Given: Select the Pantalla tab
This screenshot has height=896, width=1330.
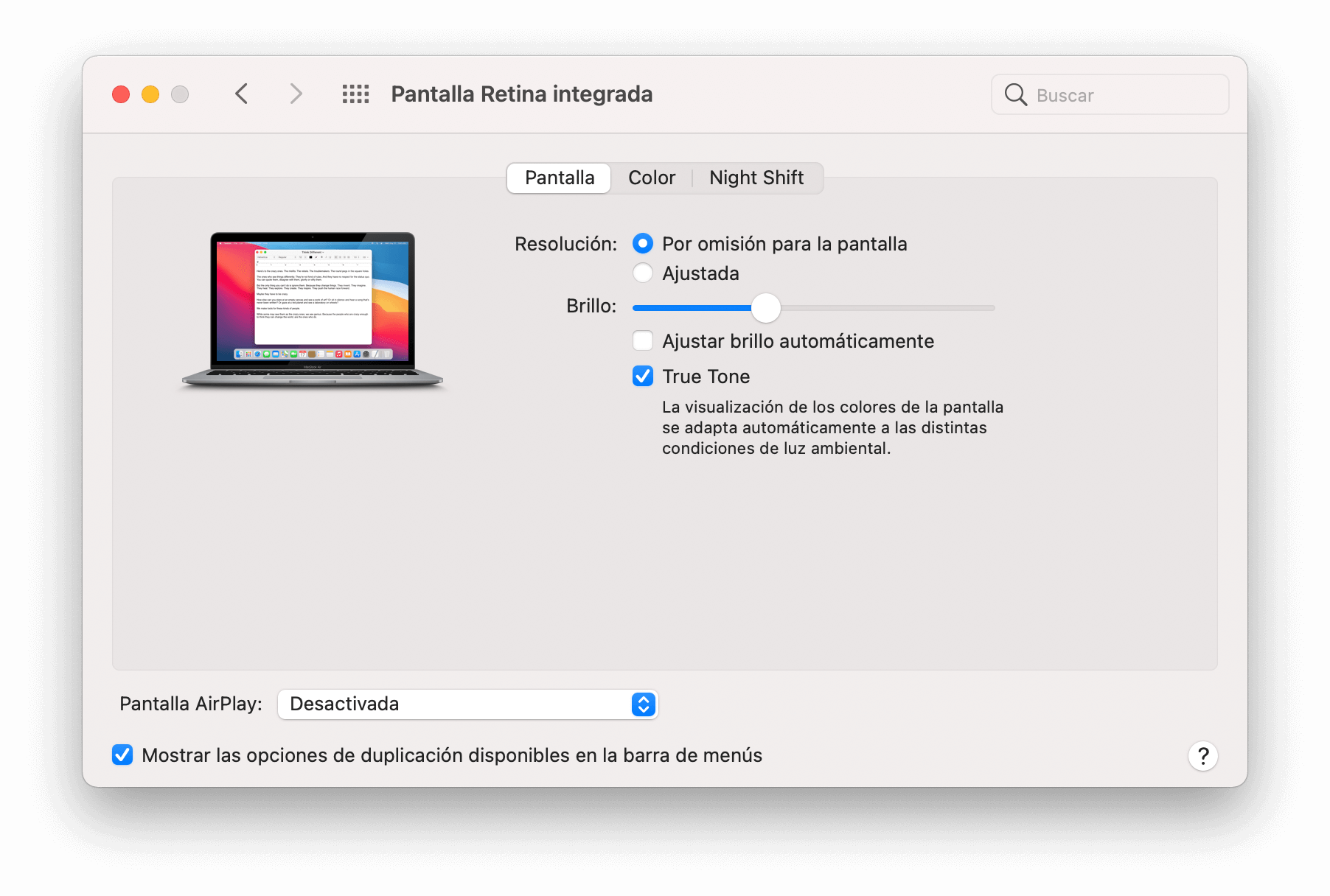Looking at the screenshot, I should 558,178.
